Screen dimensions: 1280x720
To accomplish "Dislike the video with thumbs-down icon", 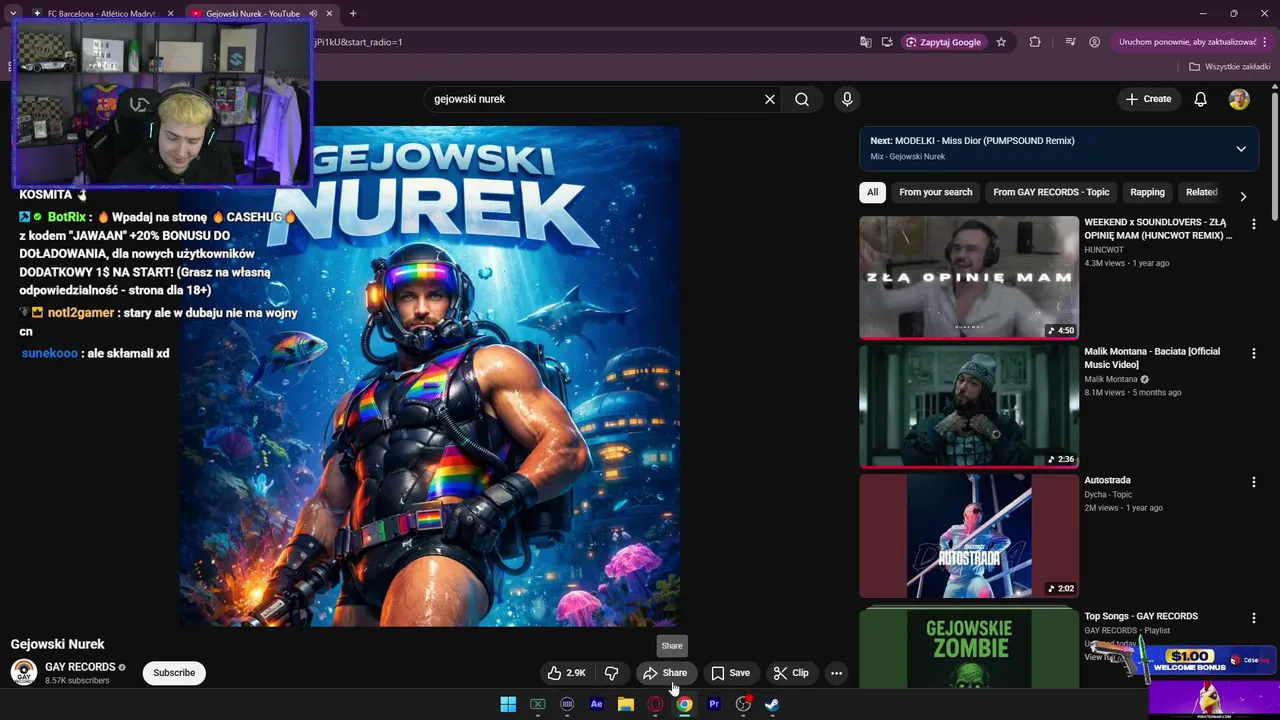I will [611, 673].
